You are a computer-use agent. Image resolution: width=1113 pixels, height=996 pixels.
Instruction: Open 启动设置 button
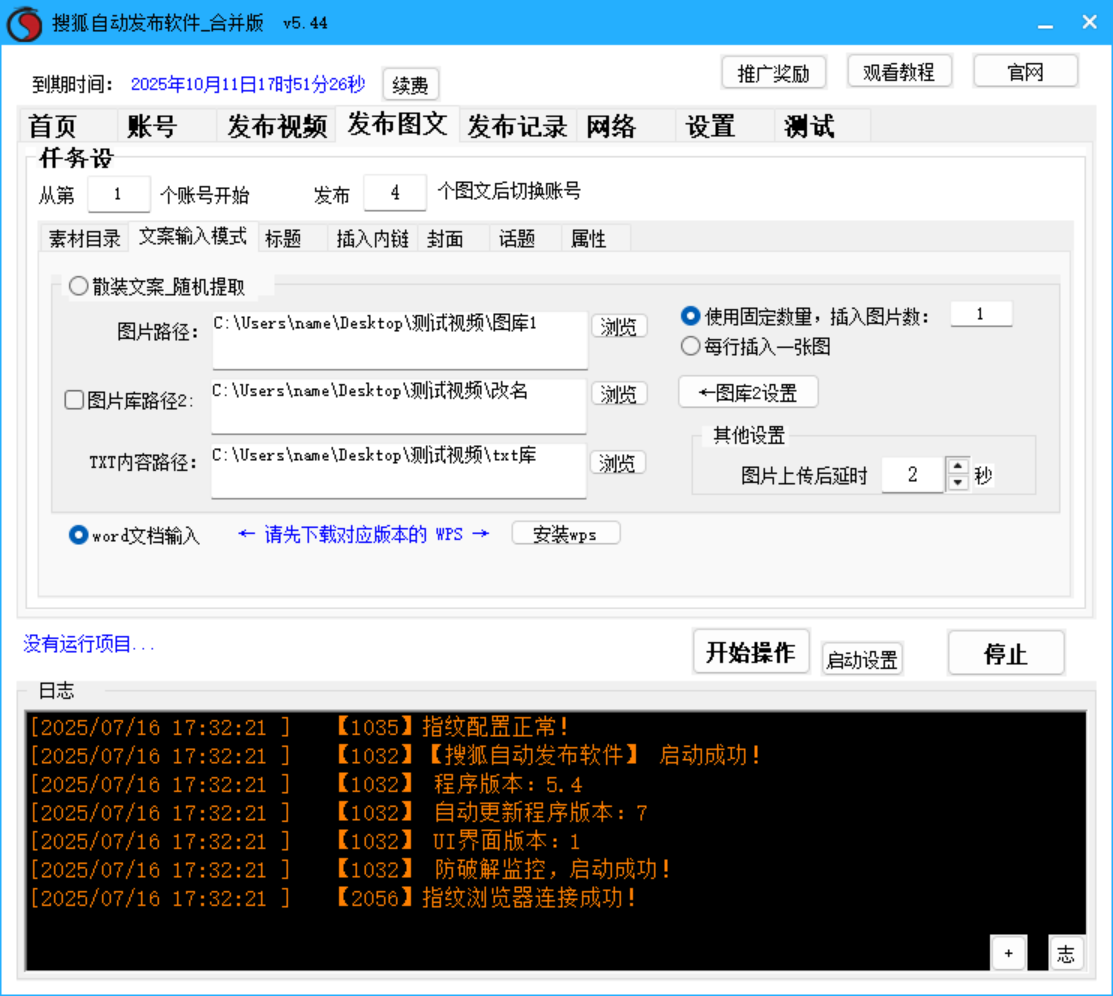(862, 660)
